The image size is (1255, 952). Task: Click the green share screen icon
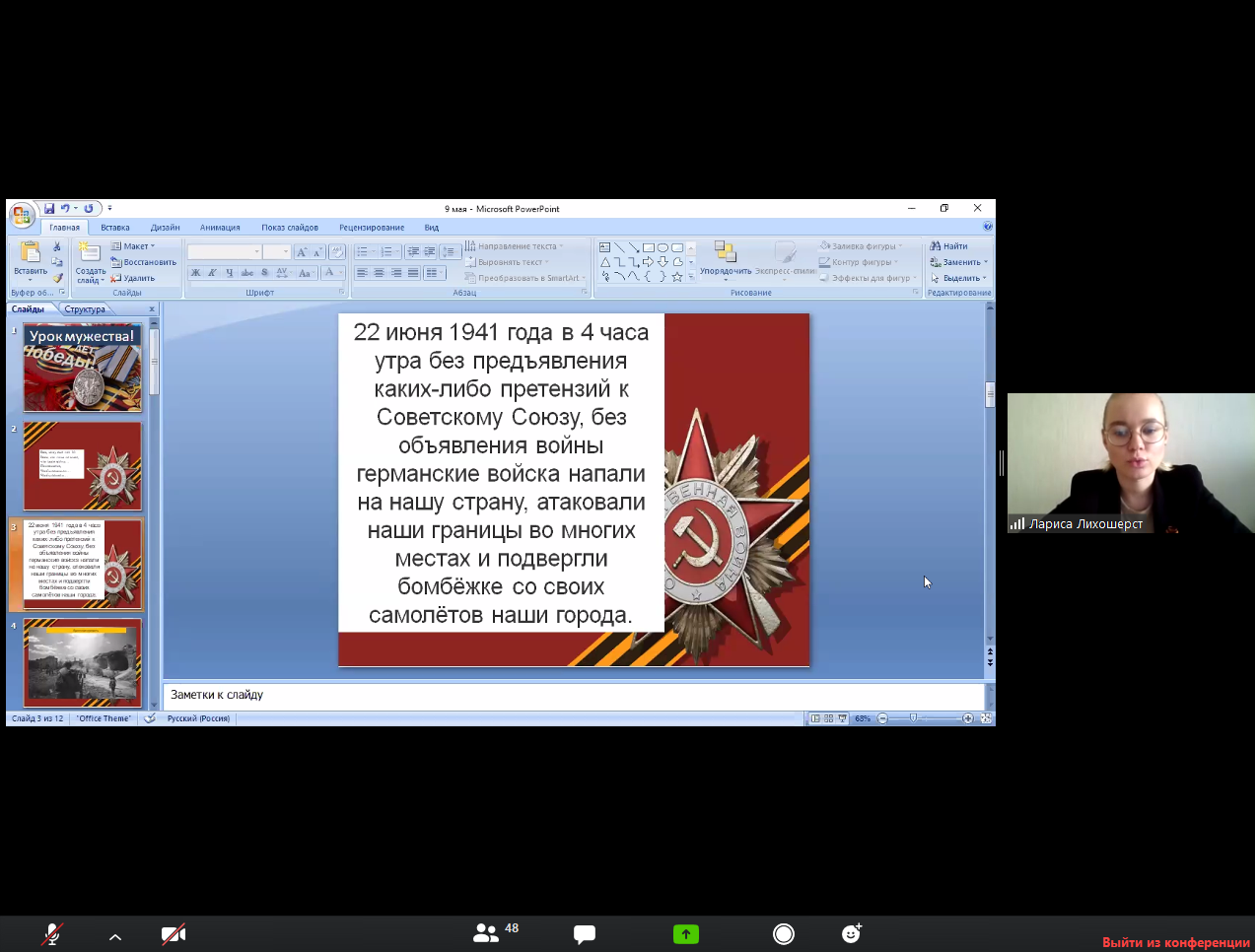[x=686, y=933]
